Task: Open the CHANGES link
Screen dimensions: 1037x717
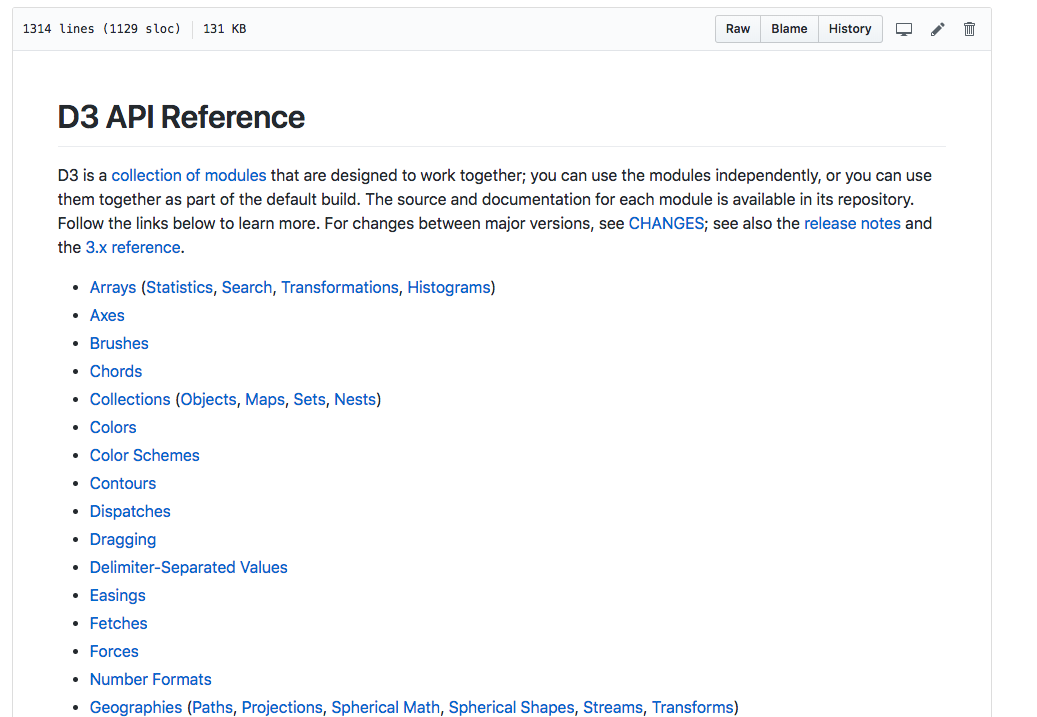Action: [666, 224]
